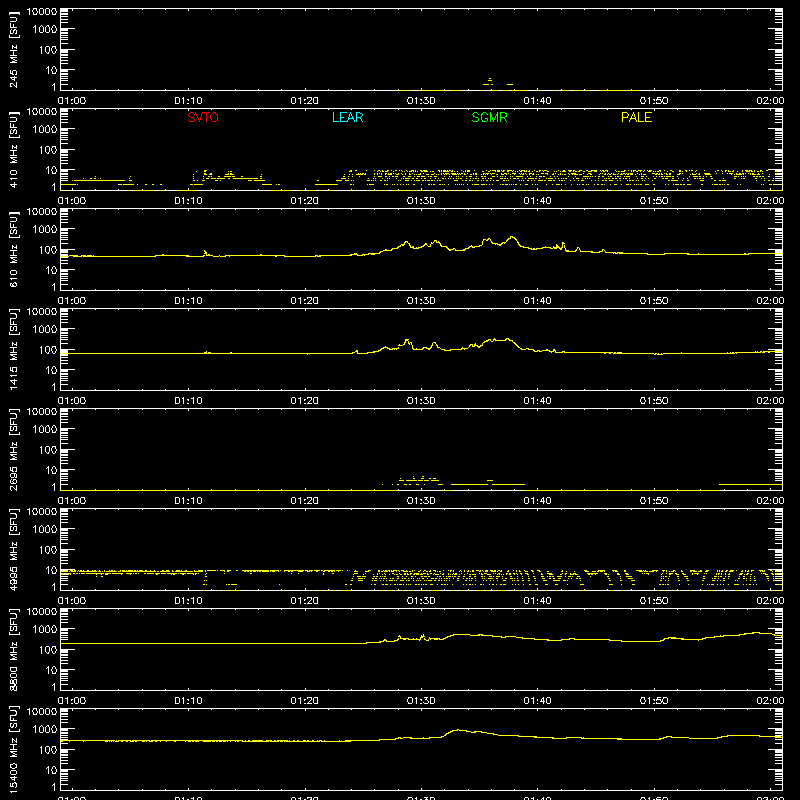Click the 10000 tick label of 245 MHz panel
Image resolution: width=800 pixels, height=800 pixels.
(42, 12)
